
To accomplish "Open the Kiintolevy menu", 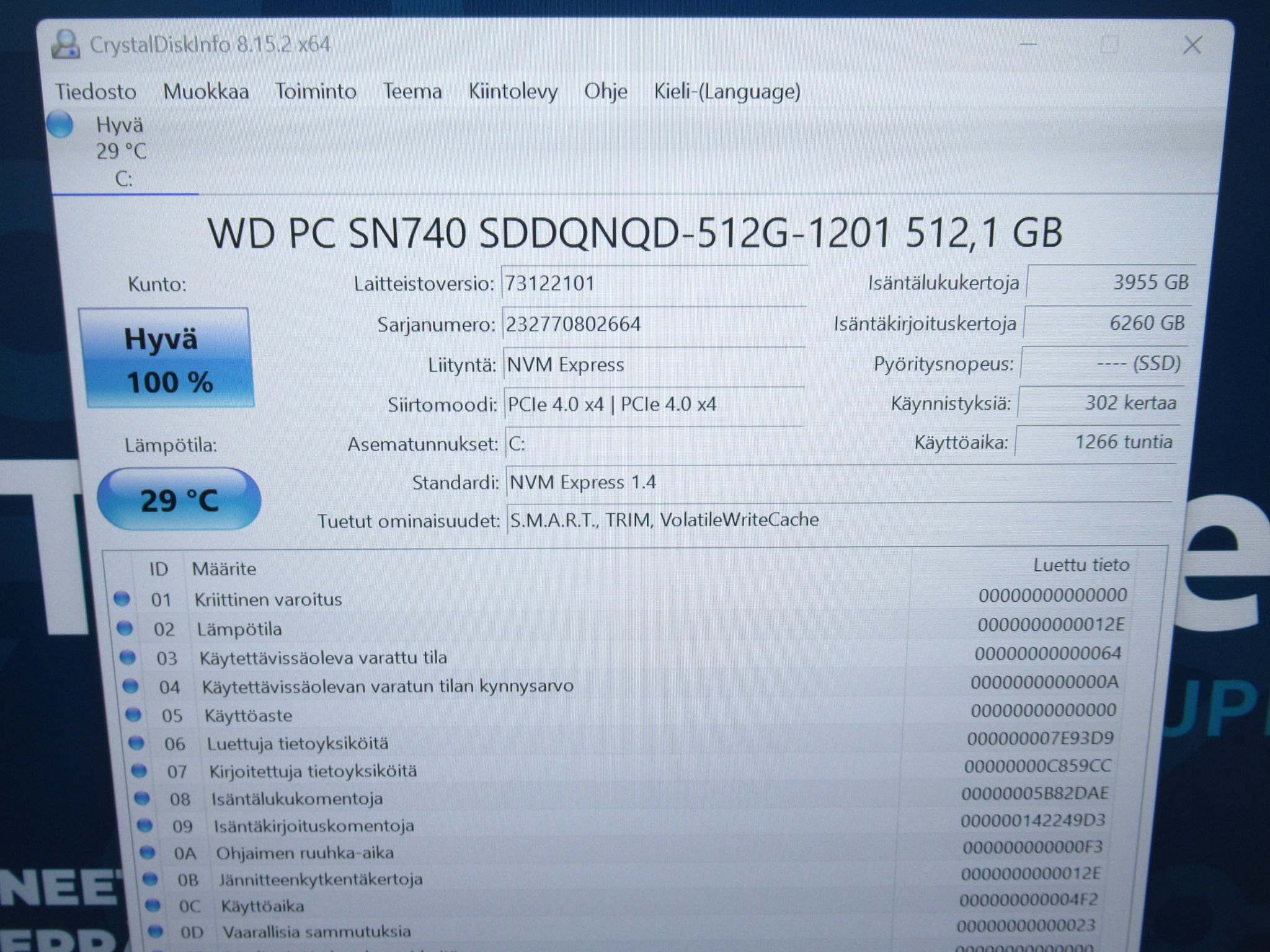I will [x=513, y=92].
